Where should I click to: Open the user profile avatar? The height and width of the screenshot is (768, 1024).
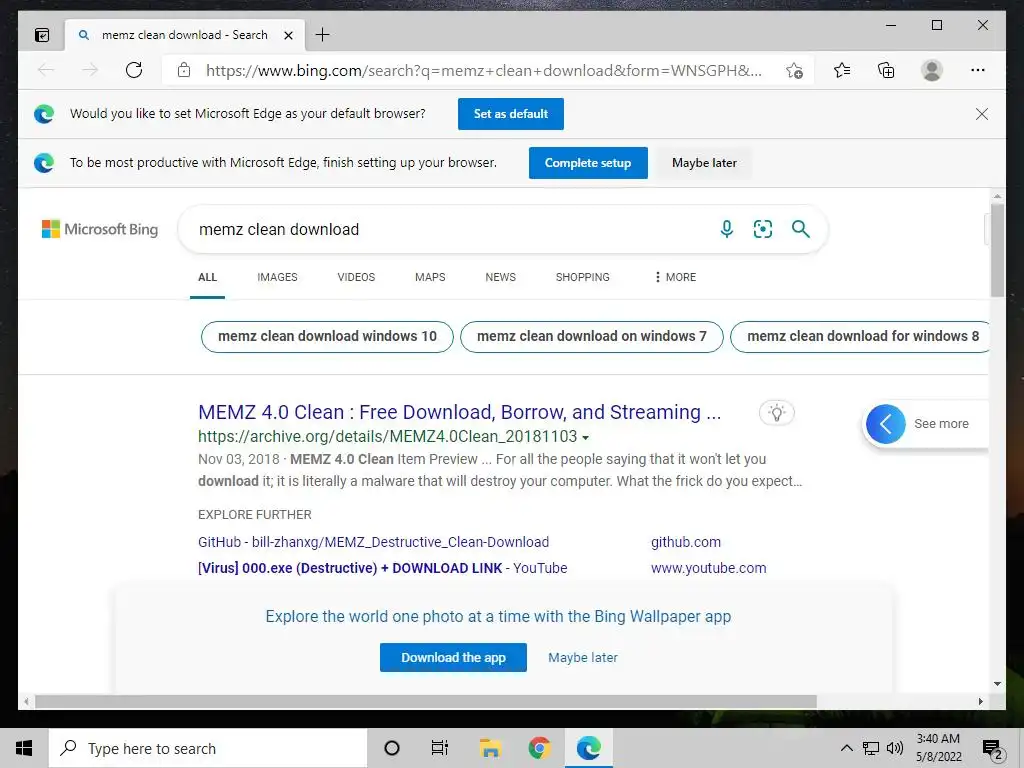[932, 70]
